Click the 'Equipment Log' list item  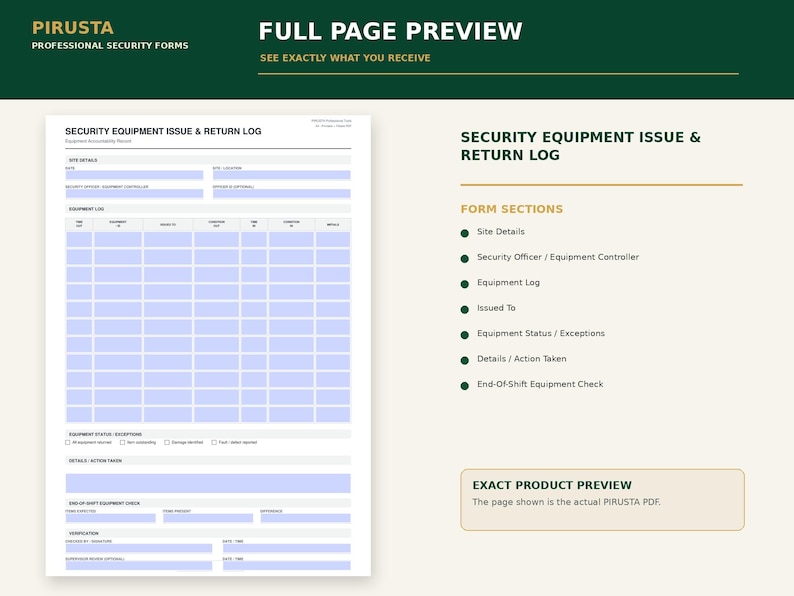coord(508,283)
